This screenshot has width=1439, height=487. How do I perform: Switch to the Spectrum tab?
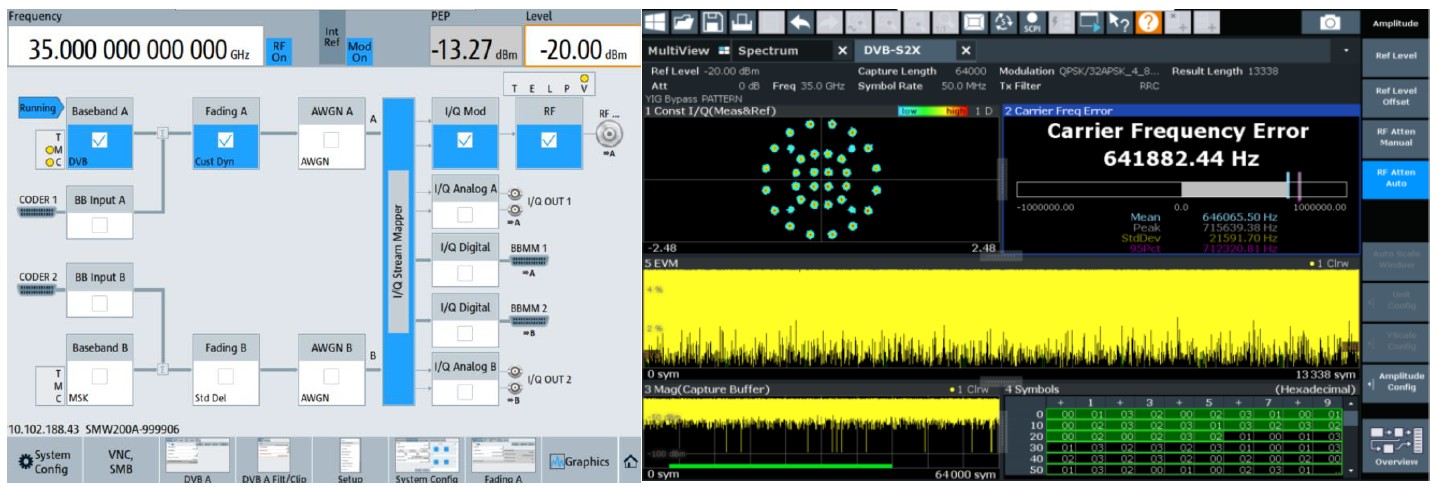pos(767,50)
